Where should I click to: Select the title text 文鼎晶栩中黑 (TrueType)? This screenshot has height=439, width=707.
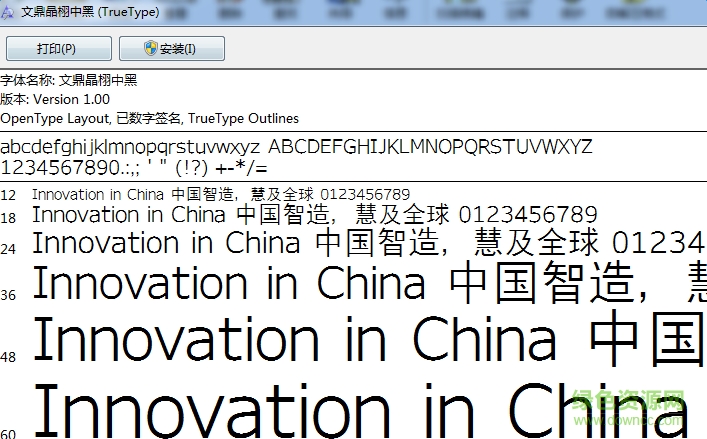90,12
